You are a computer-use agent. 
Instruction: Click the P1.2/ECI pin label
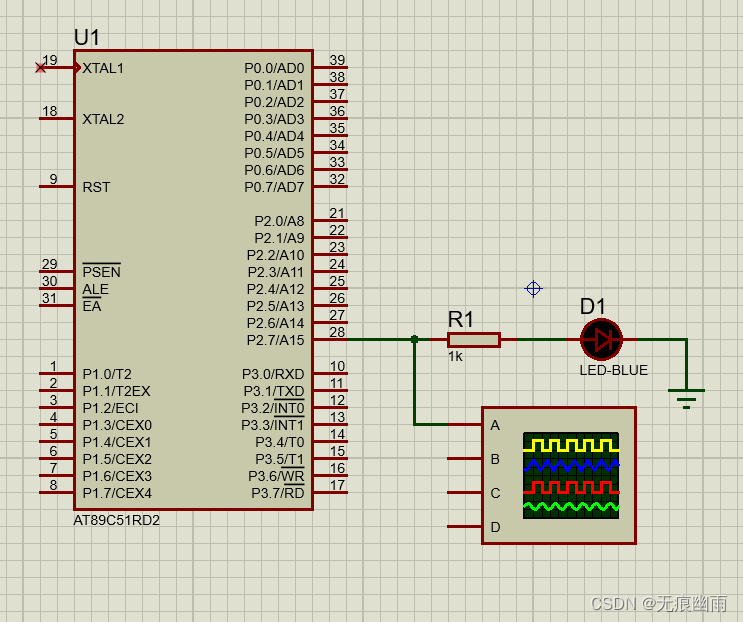click(111, 408)
